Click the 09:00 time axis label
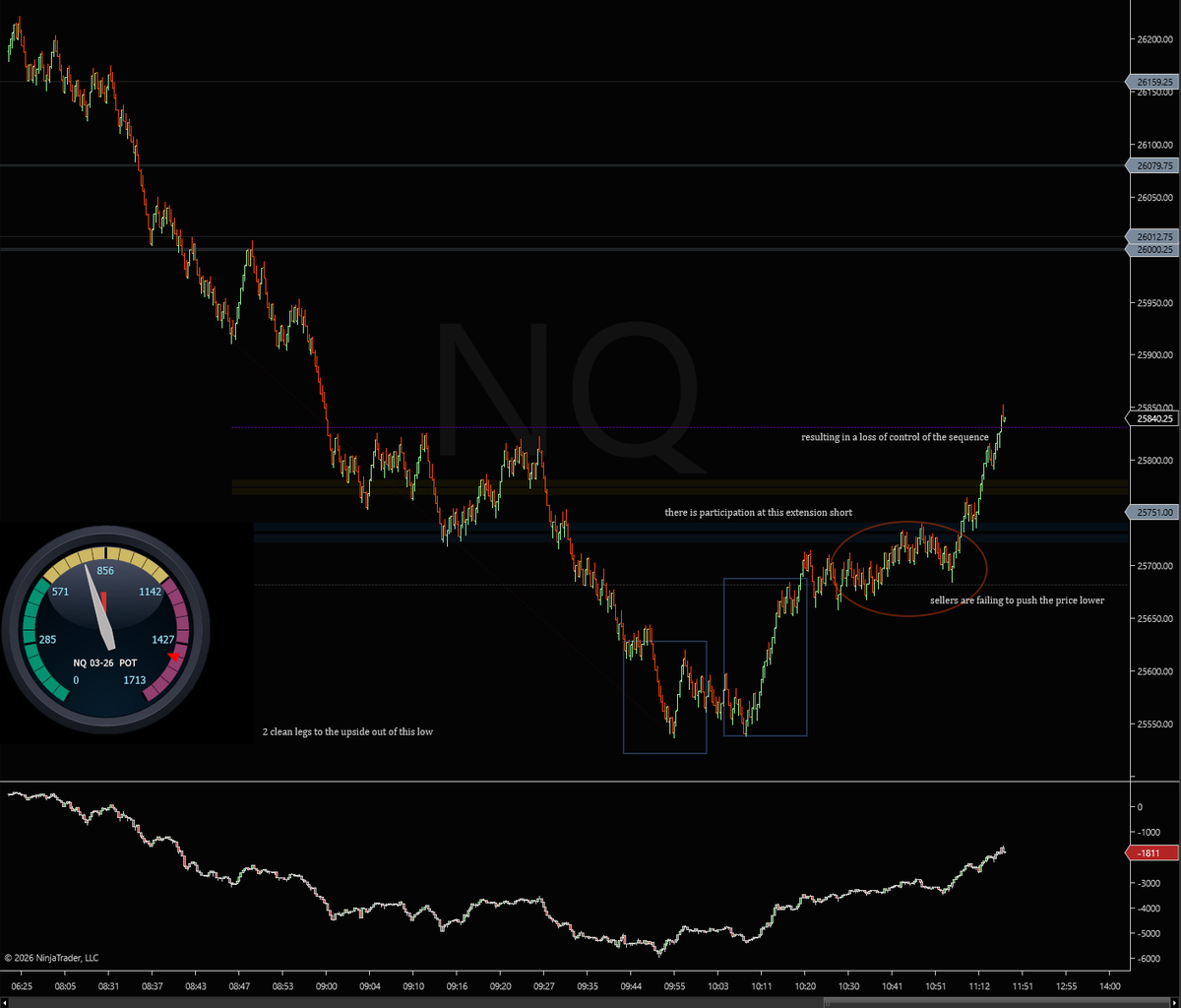1181x1008 pixels. (x=326, y=985)
